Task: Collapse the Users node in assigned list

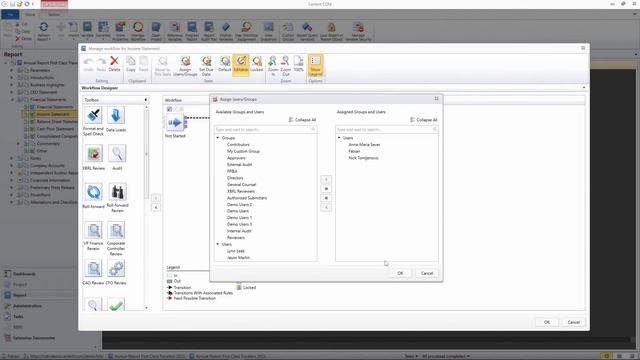Action: click(x=339, y=138)
